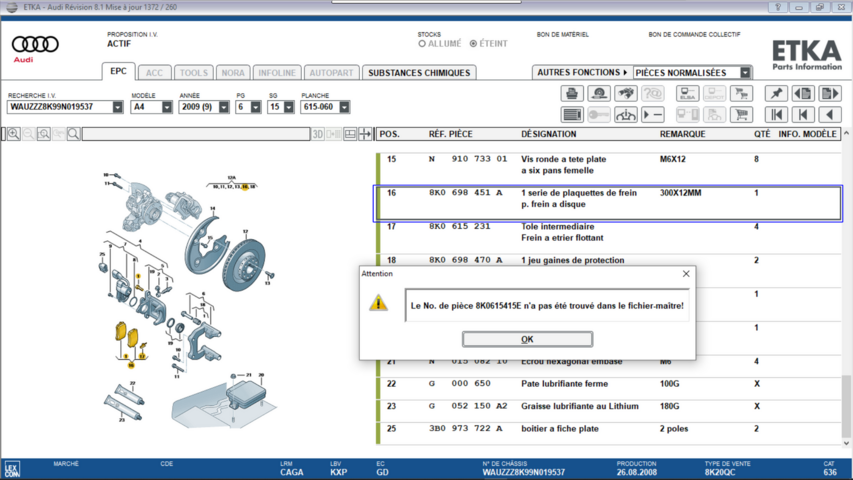Open the PG dropdown showing 6
This screenshot has height=480, width=853.
(x=256, y=107)
